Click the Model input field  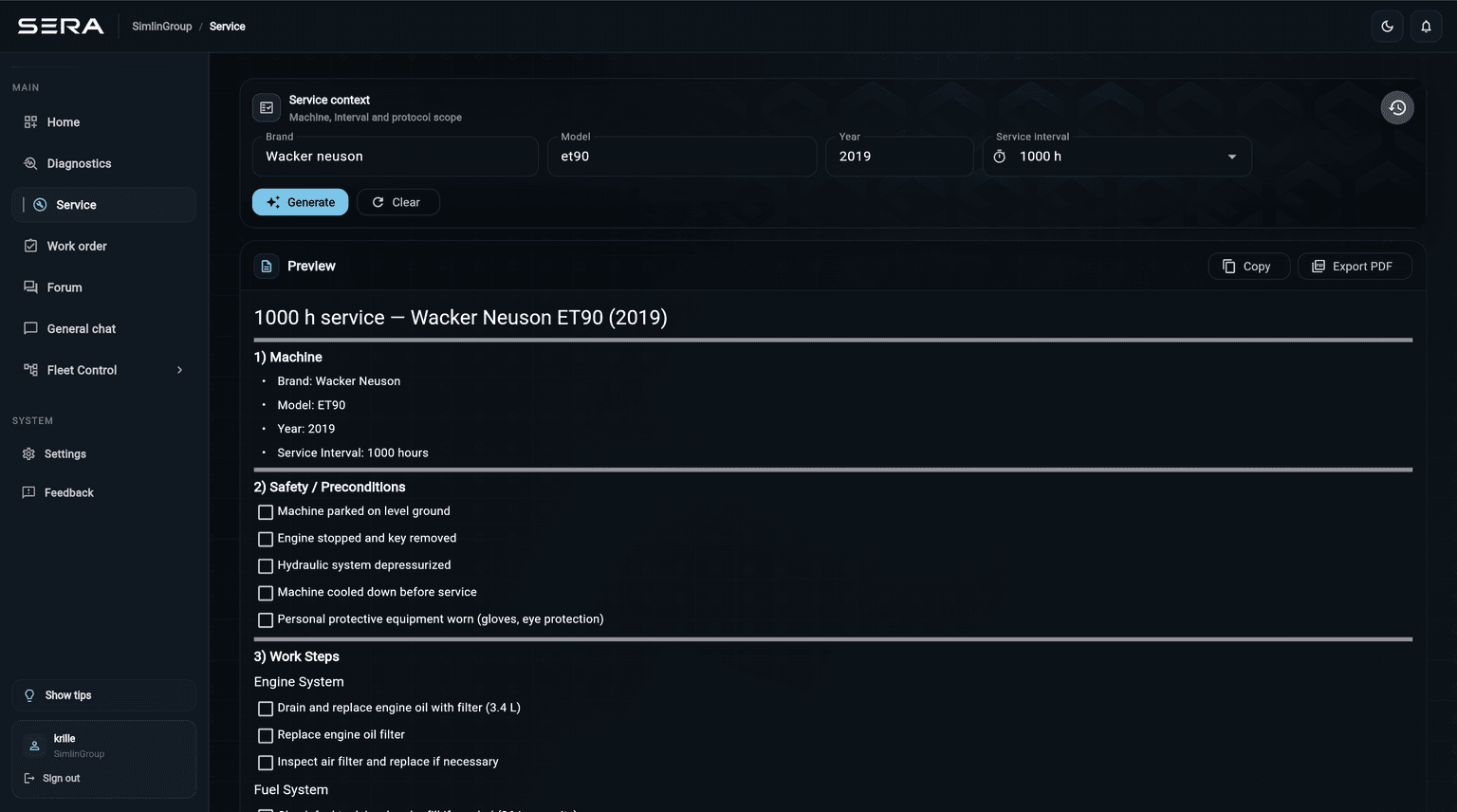click(682, 157)
